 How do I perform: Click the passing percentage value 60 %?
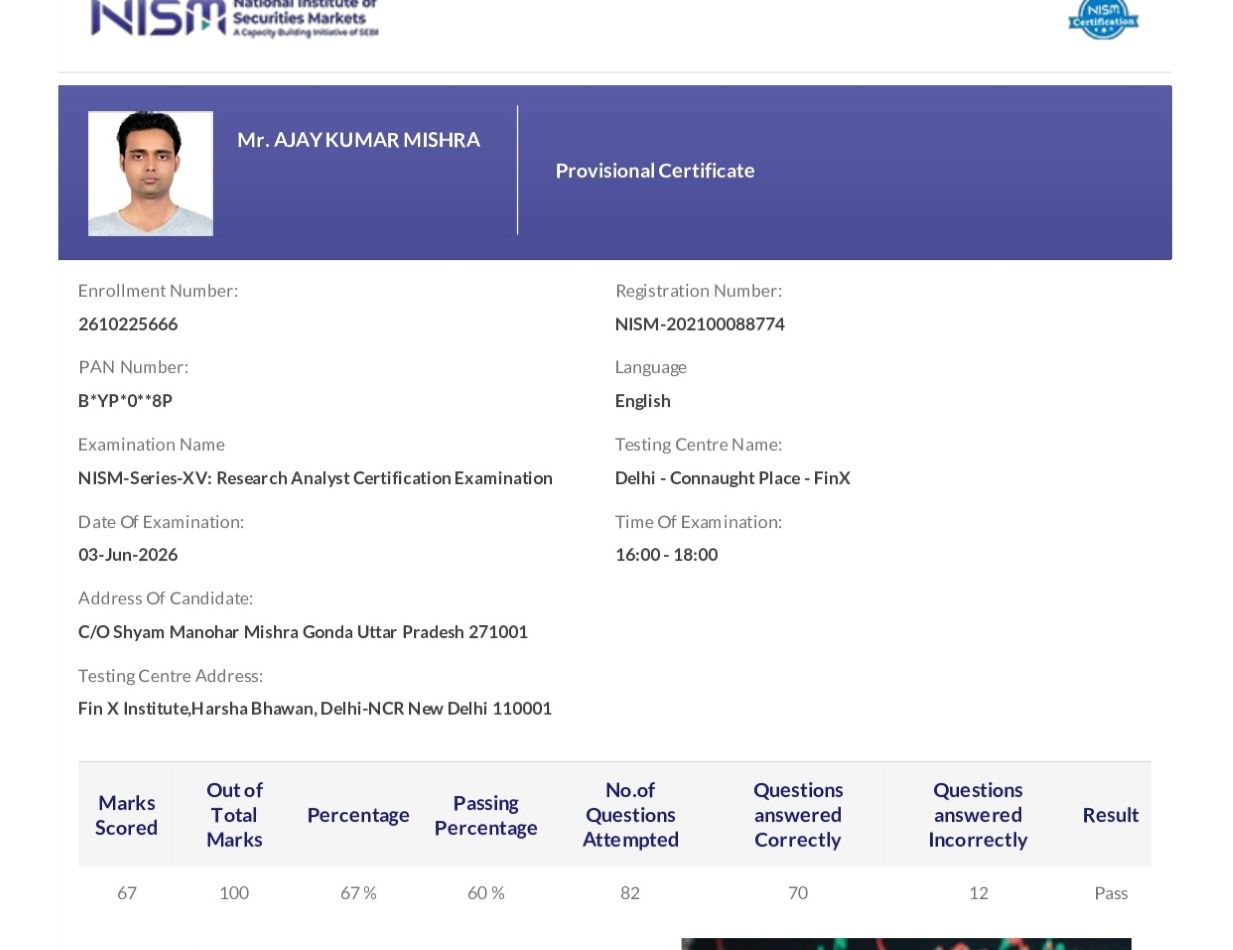pyautogui.click(x=486, y=893)
